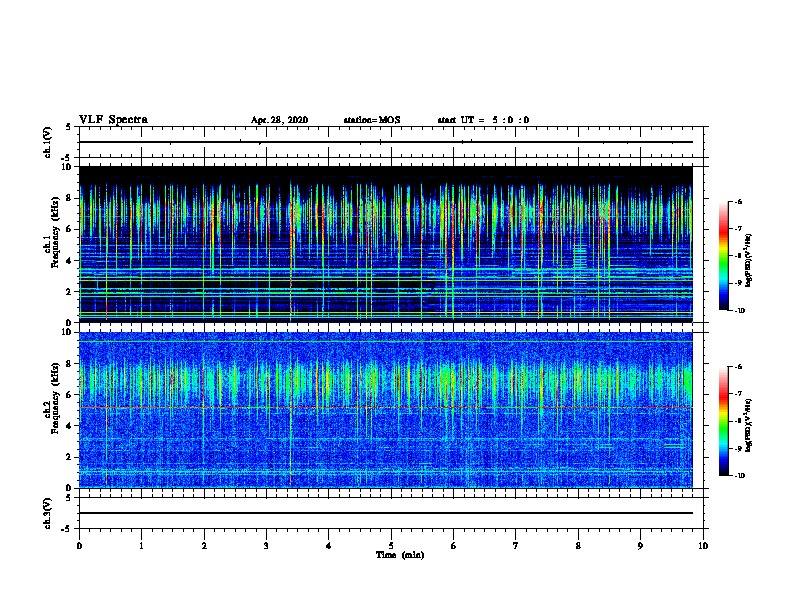Viewport: 792px width, 612px height.
Task: Click the "Time (min)" axis label
Action: pyautogui.click(x=400, y=555)
